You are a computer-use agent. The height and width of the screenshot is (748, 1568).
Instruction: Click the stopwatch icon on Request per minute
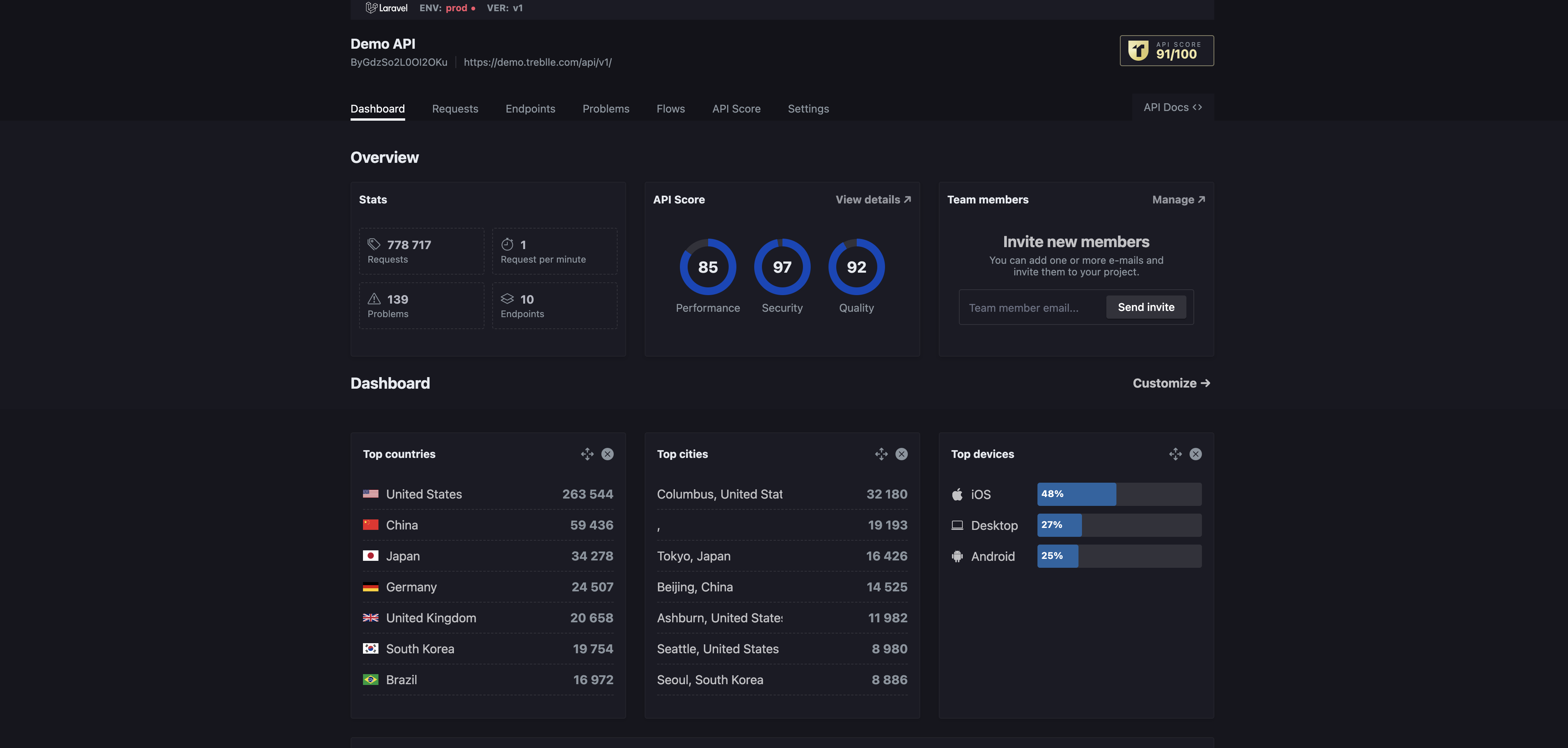pos(508,244)
